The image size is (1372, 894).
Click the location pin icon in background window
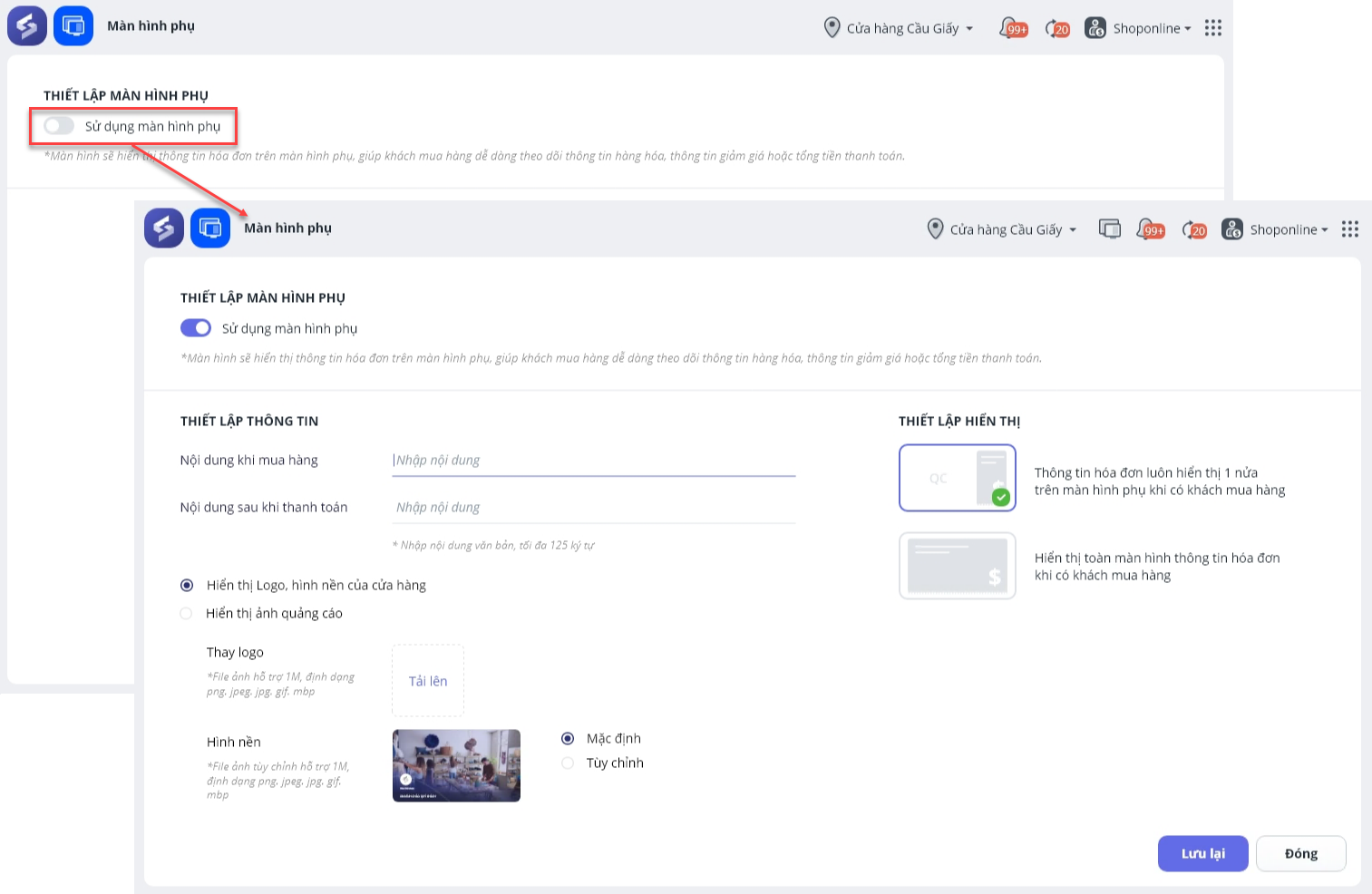pos(832,28)
